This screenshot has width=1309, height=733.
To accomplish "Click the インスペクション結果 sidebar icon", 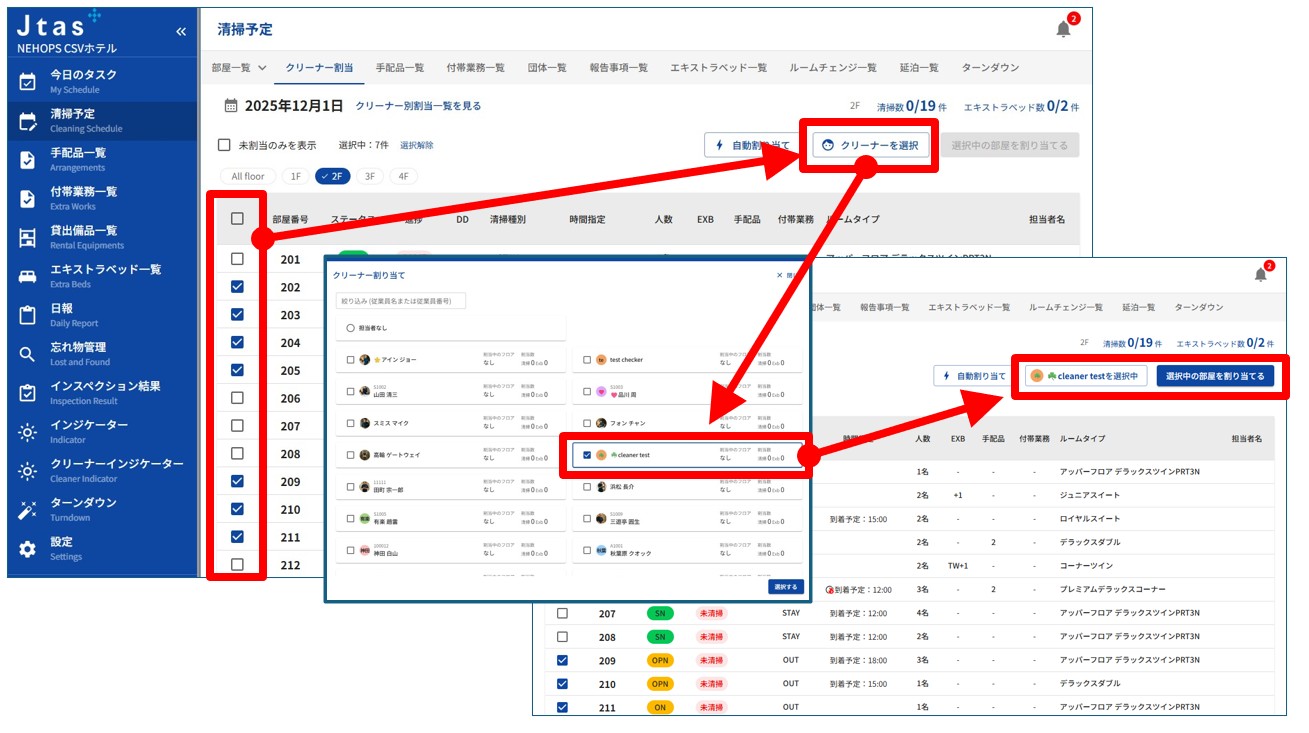I will pos(28,393).
